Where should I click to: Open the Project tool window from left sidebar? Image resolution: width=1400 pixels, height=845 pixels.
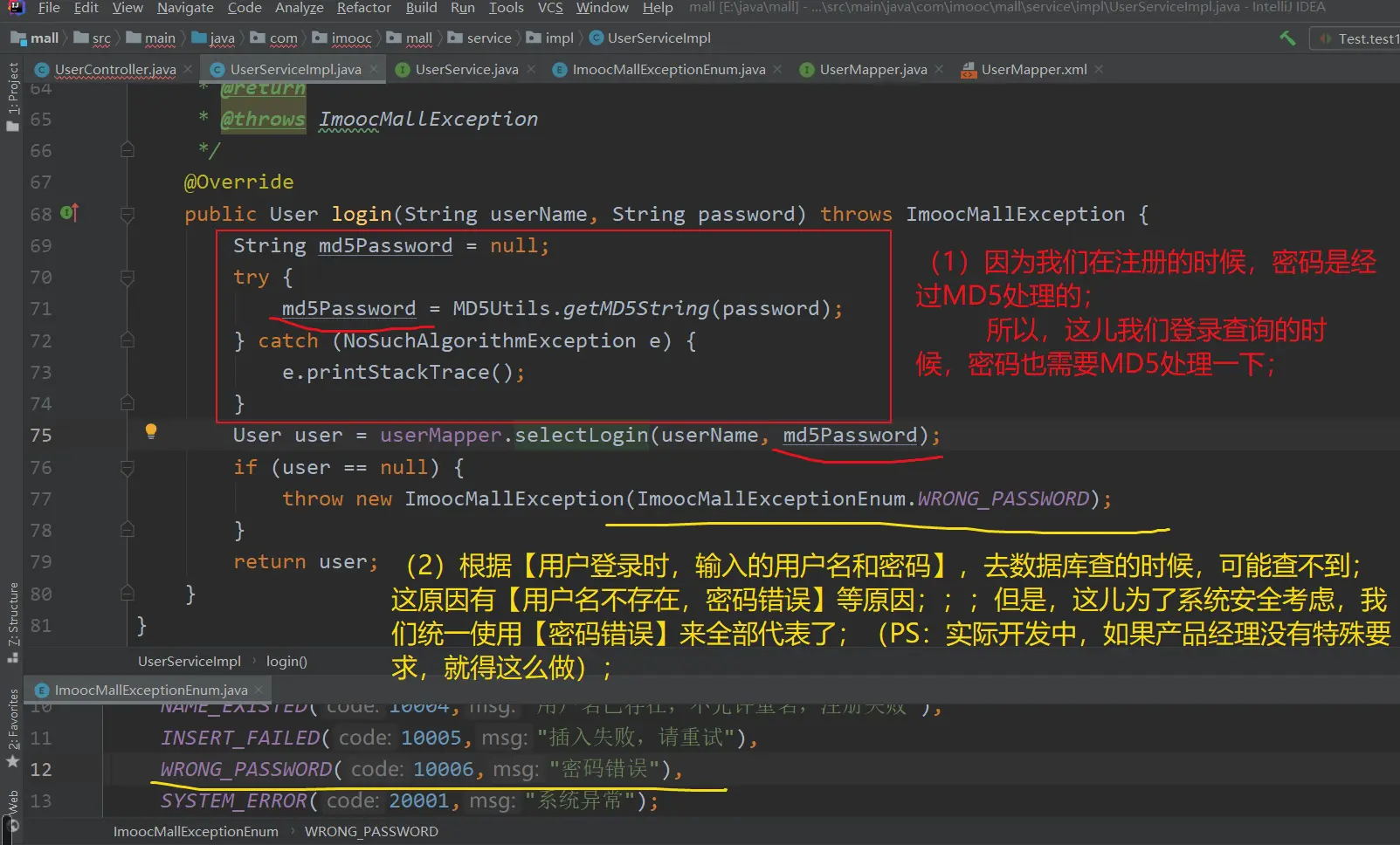coord(12,96)
